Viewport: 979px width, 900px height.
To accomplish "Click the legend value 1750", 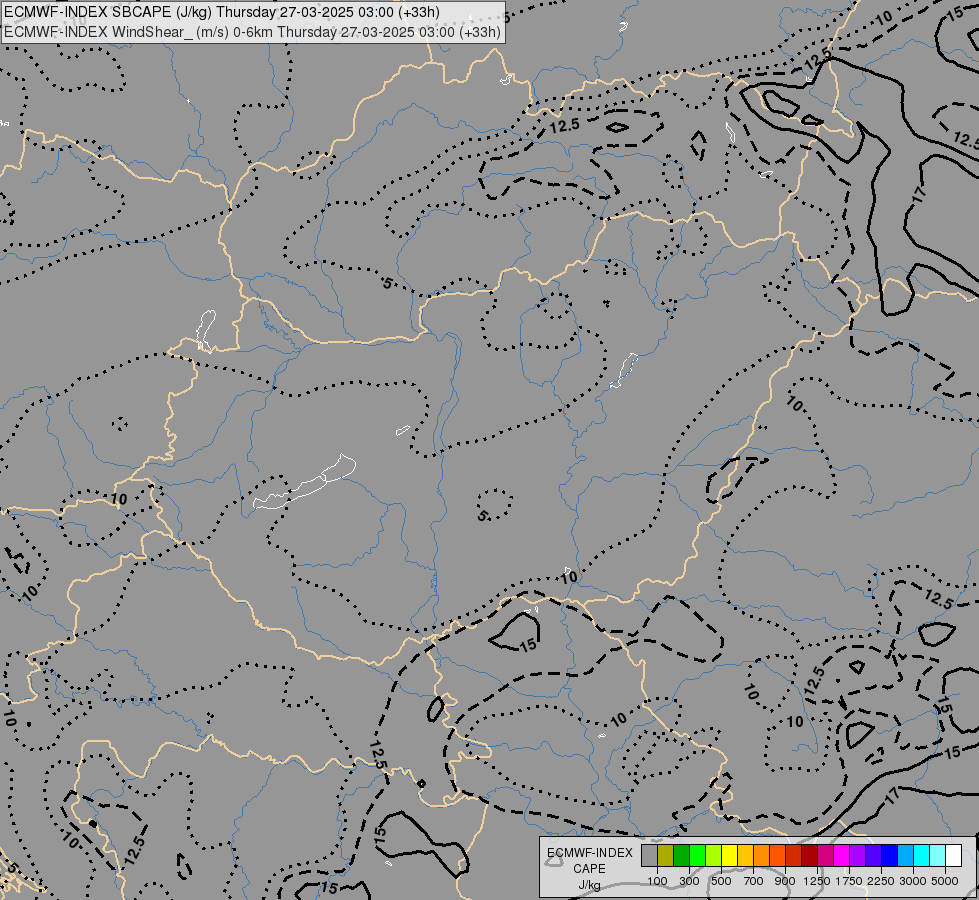I will coord(849,881).
